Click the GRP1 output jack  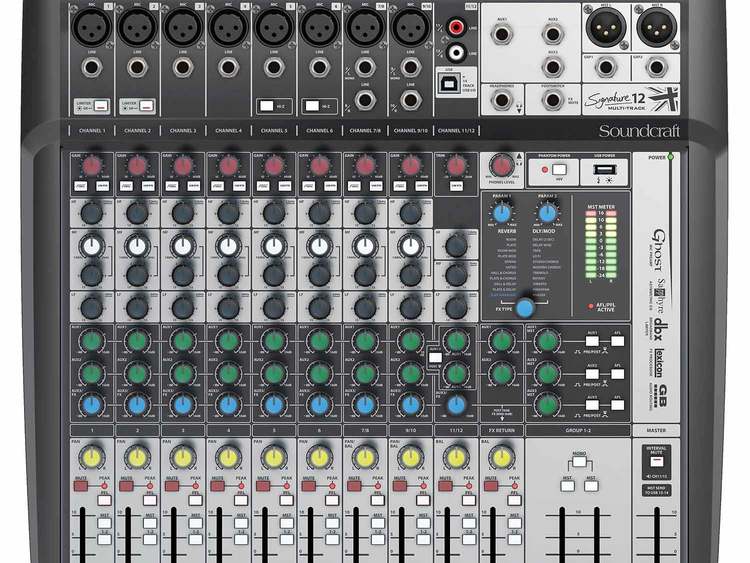point(606,68)
